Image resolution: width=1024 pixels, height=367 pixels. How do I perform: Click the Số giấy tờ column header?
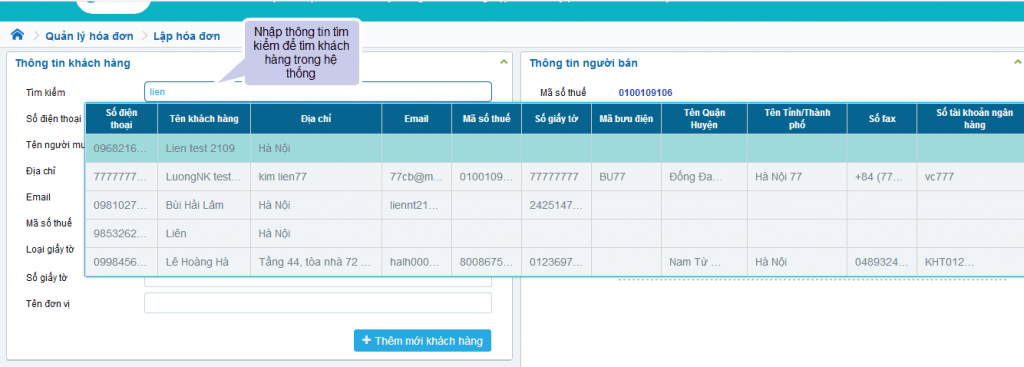556,118
